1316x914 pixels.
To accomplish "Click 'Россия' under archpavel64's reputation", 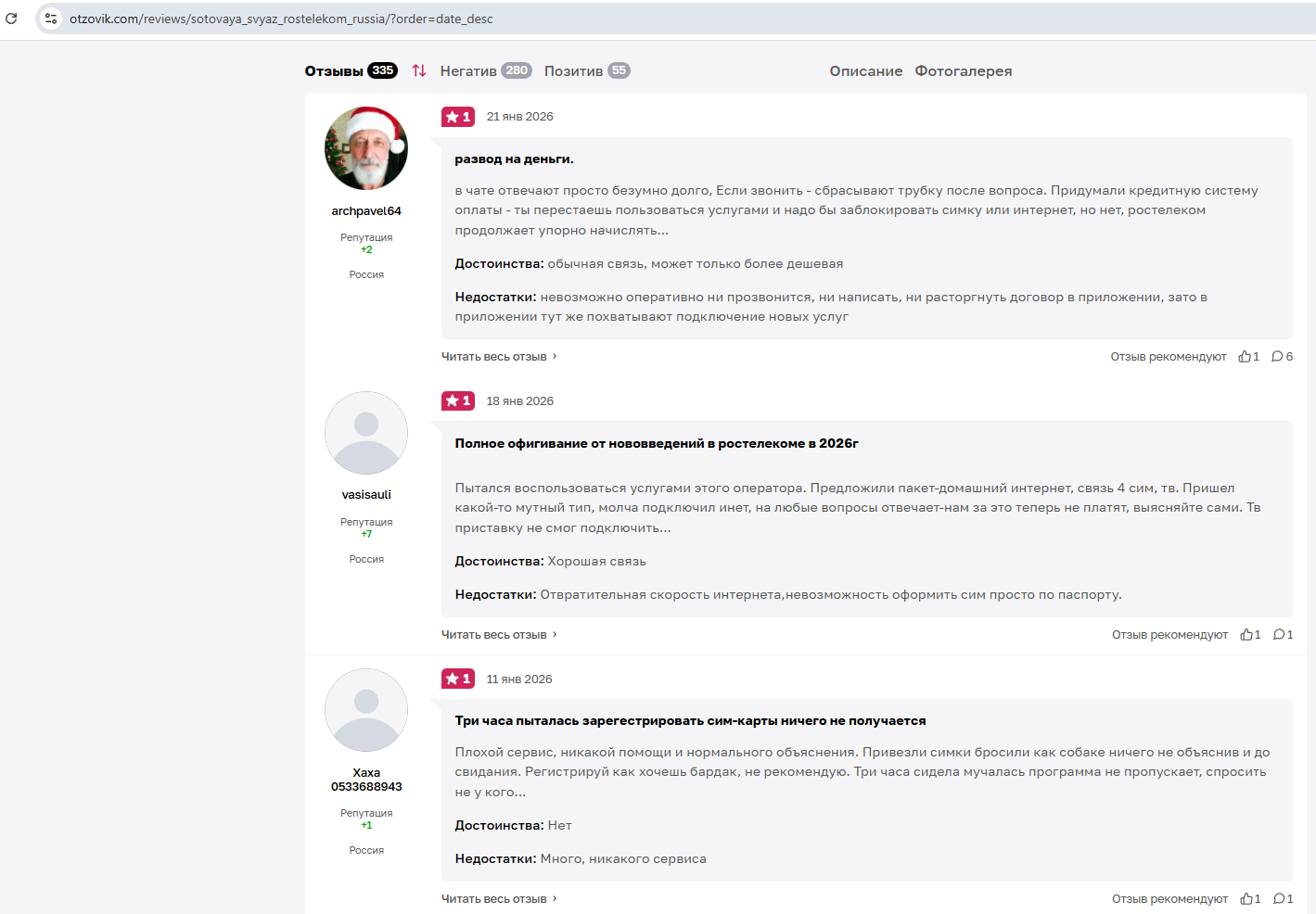I will [366, 274].
